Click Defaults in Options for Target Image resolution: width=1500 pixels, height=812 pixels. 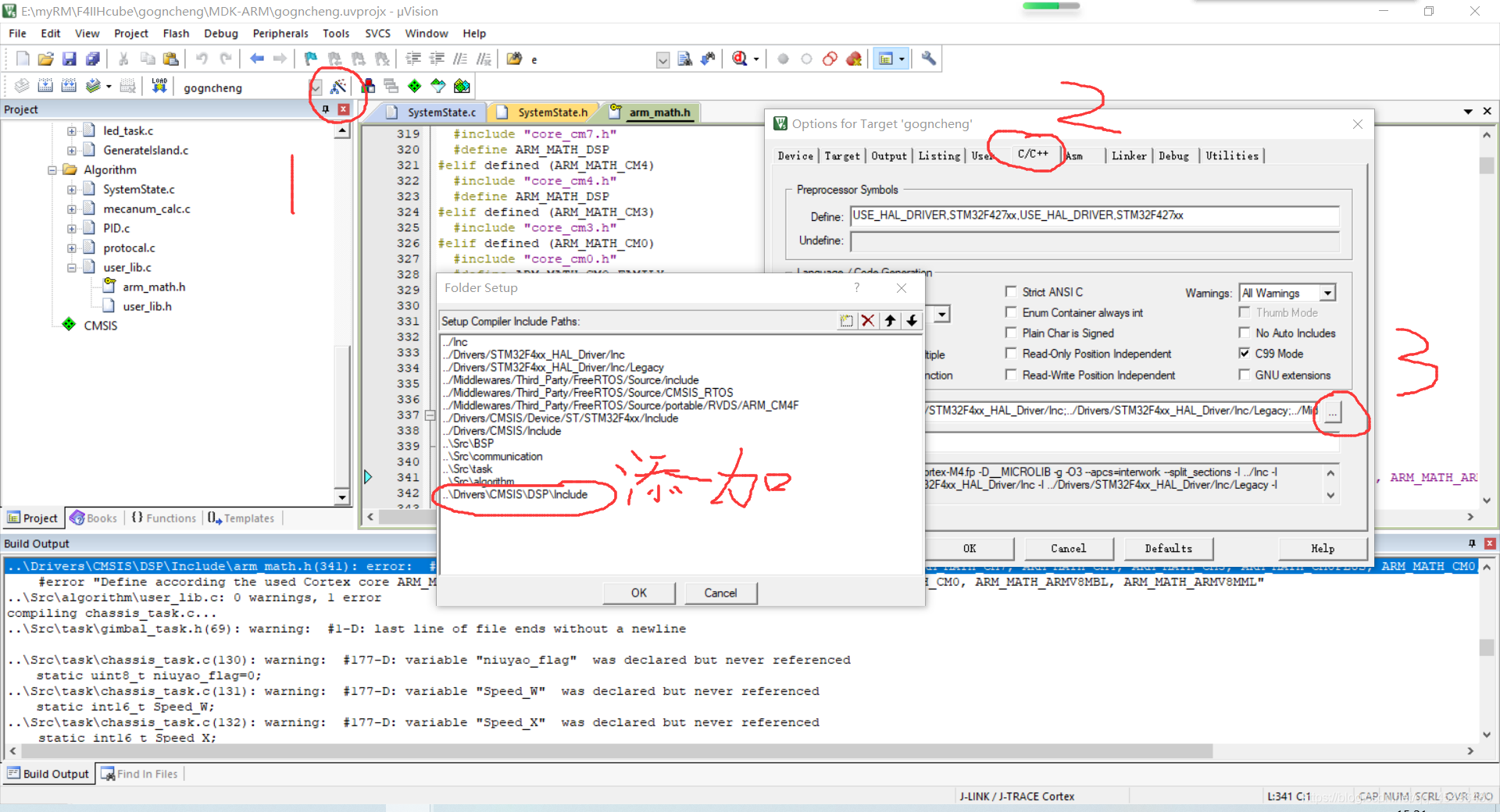coord(1168,548)
